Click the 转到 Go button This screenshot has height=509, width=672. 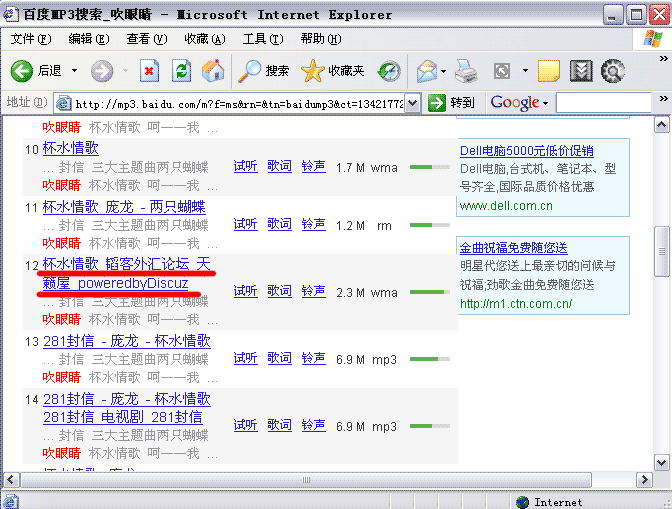pos(452,103)
